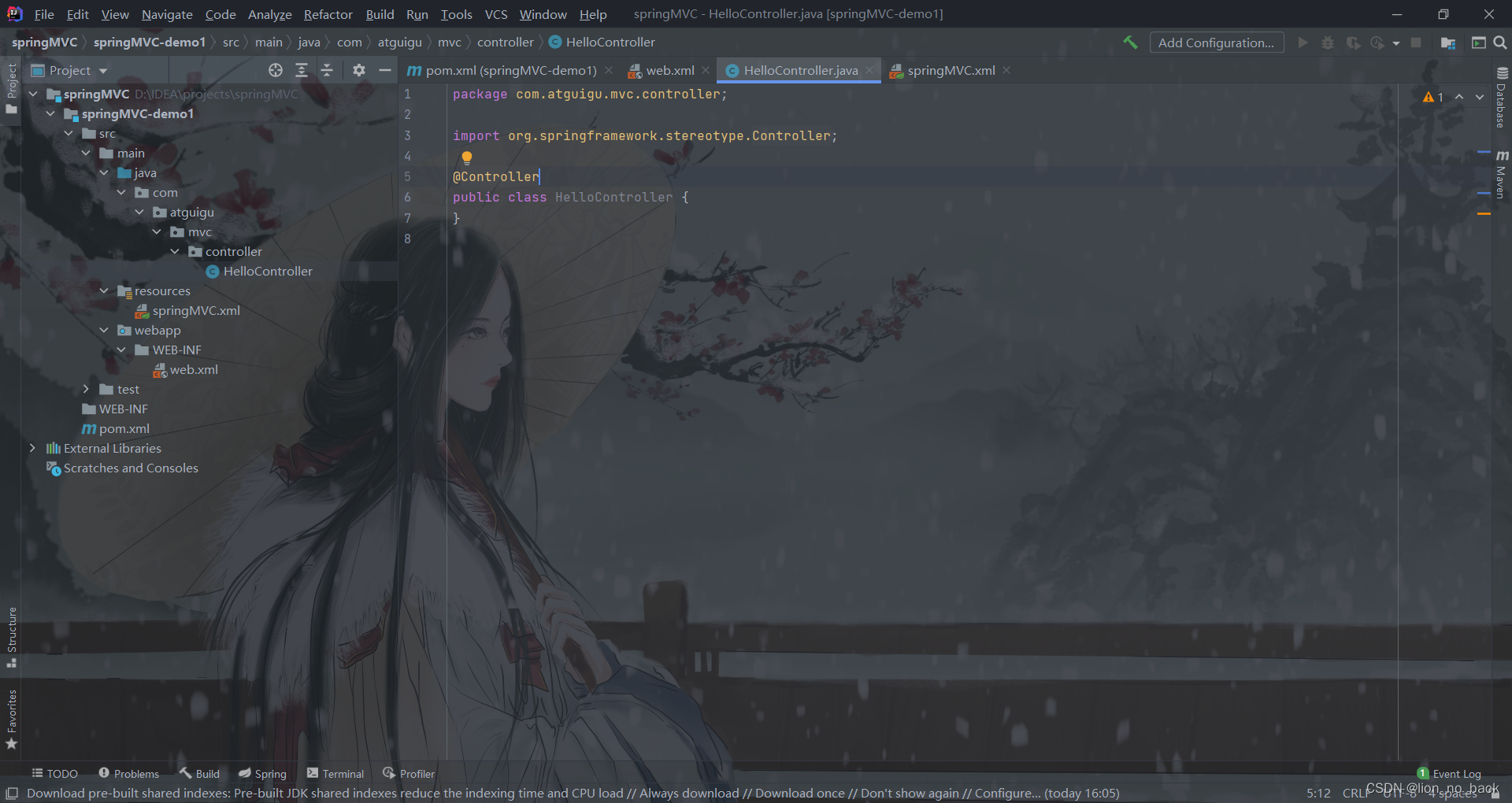
Task: Expand the test folder
Action: click(86, 389)
